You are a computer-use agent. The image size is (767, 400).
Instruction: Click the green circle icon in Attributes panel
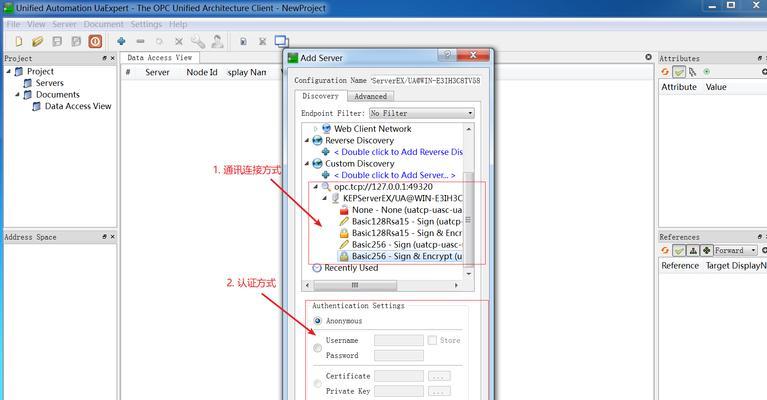pos(706,72)
